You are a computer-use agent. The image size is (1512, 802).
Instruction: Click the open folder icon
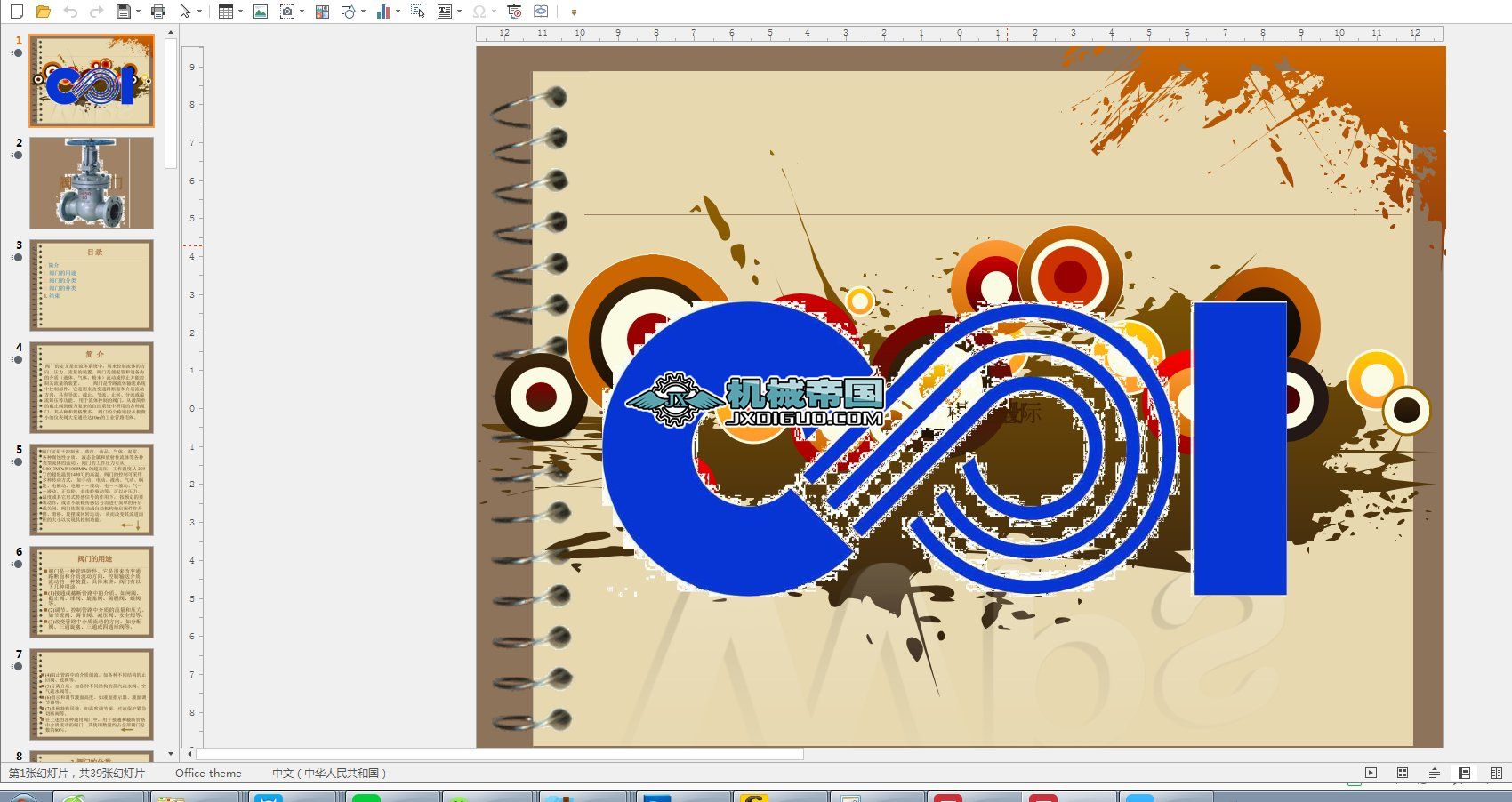click(43, 12)
